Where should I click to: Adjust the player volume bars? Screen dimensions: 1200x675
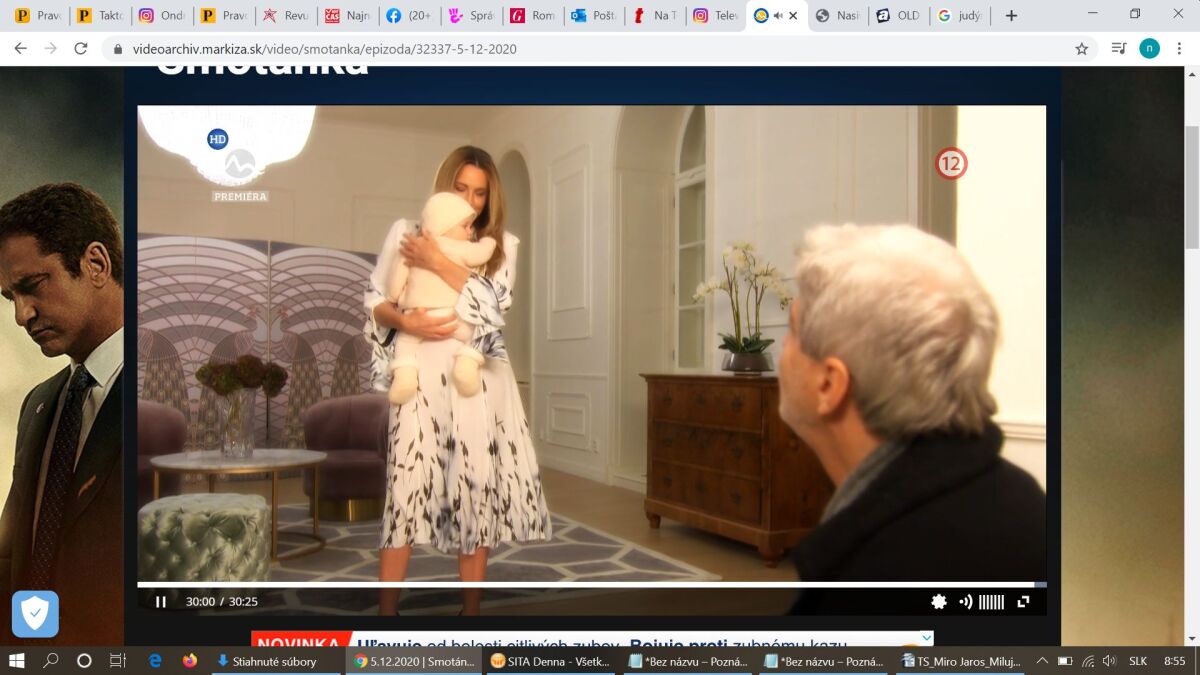click(991, 601)
